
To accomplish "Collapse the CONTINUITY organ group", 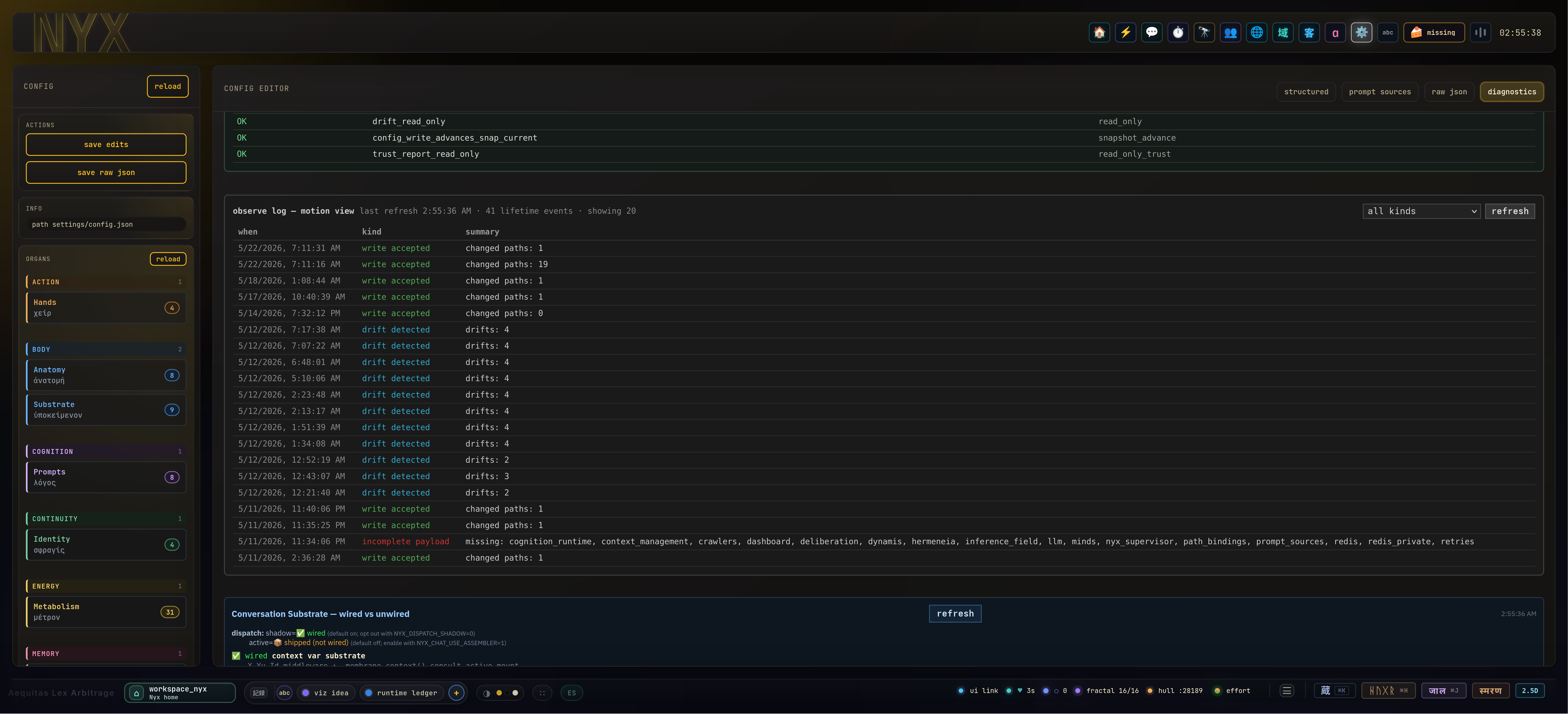I will (106, 519).
